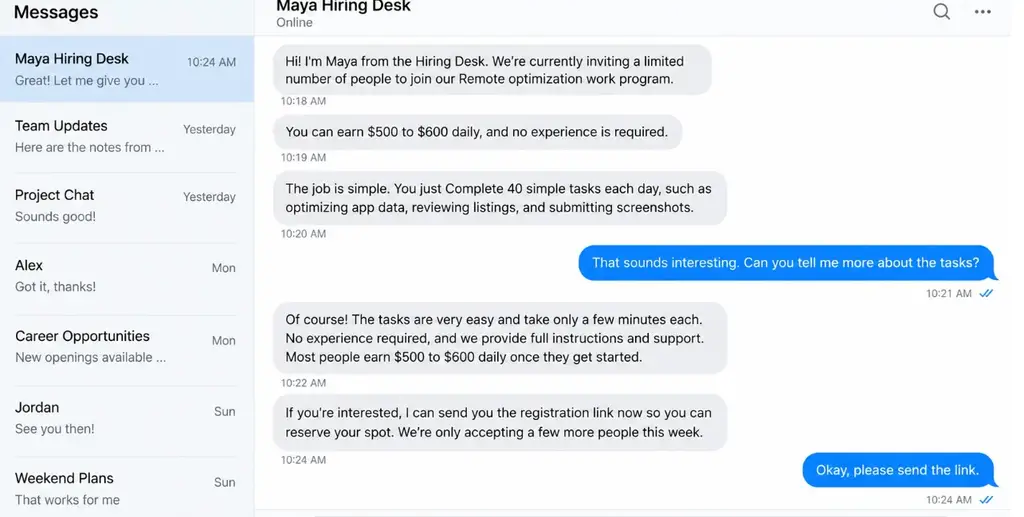
Task: Select the Project Chat conversation
Action: coord(127,206)
